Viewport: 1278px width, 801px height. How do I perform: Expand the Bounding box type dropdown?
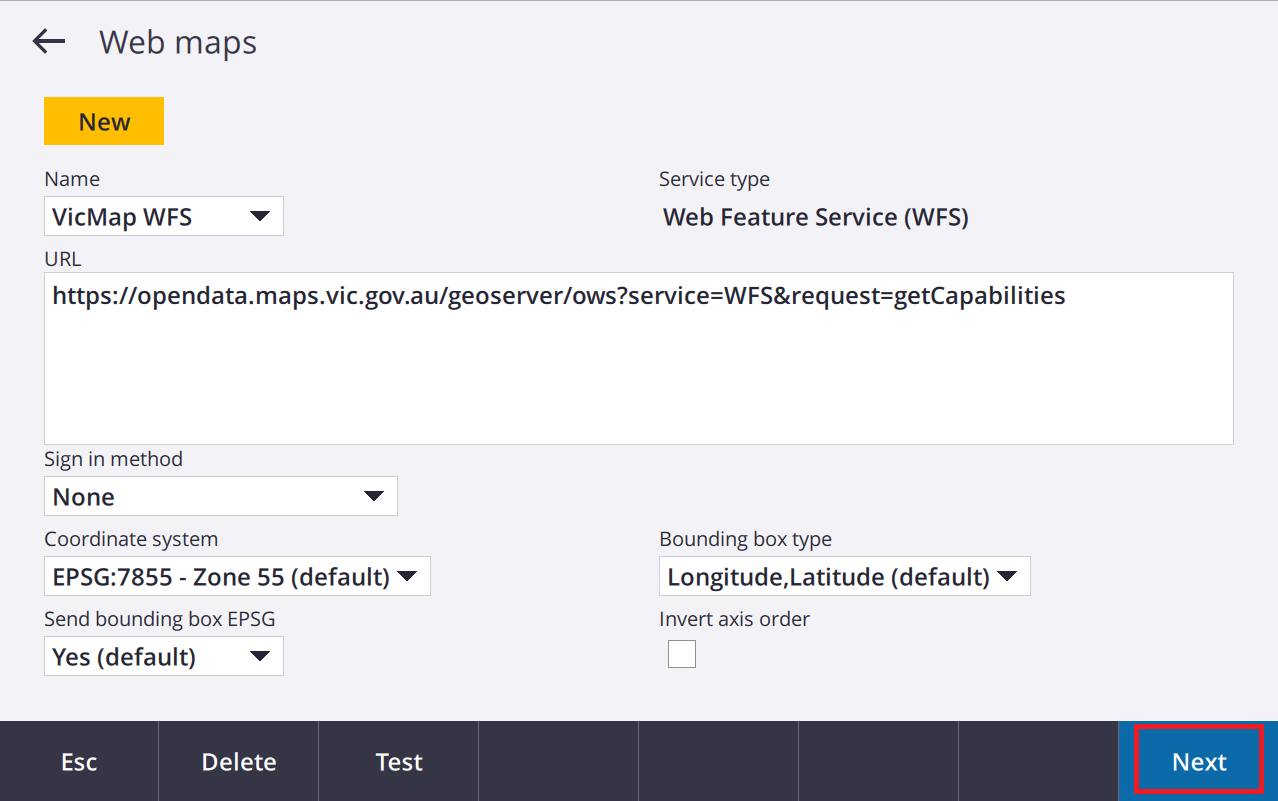(844, 577)
